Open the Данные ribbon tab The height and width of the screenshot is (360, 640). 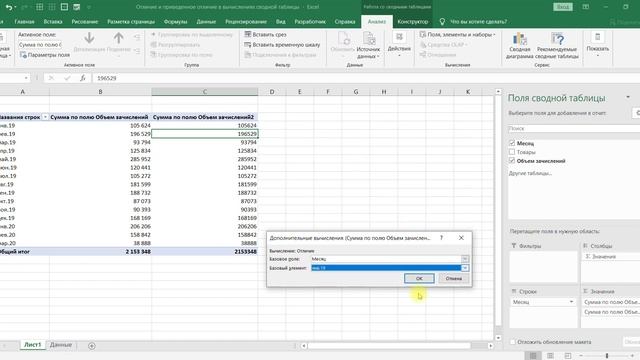click(206, 22)
